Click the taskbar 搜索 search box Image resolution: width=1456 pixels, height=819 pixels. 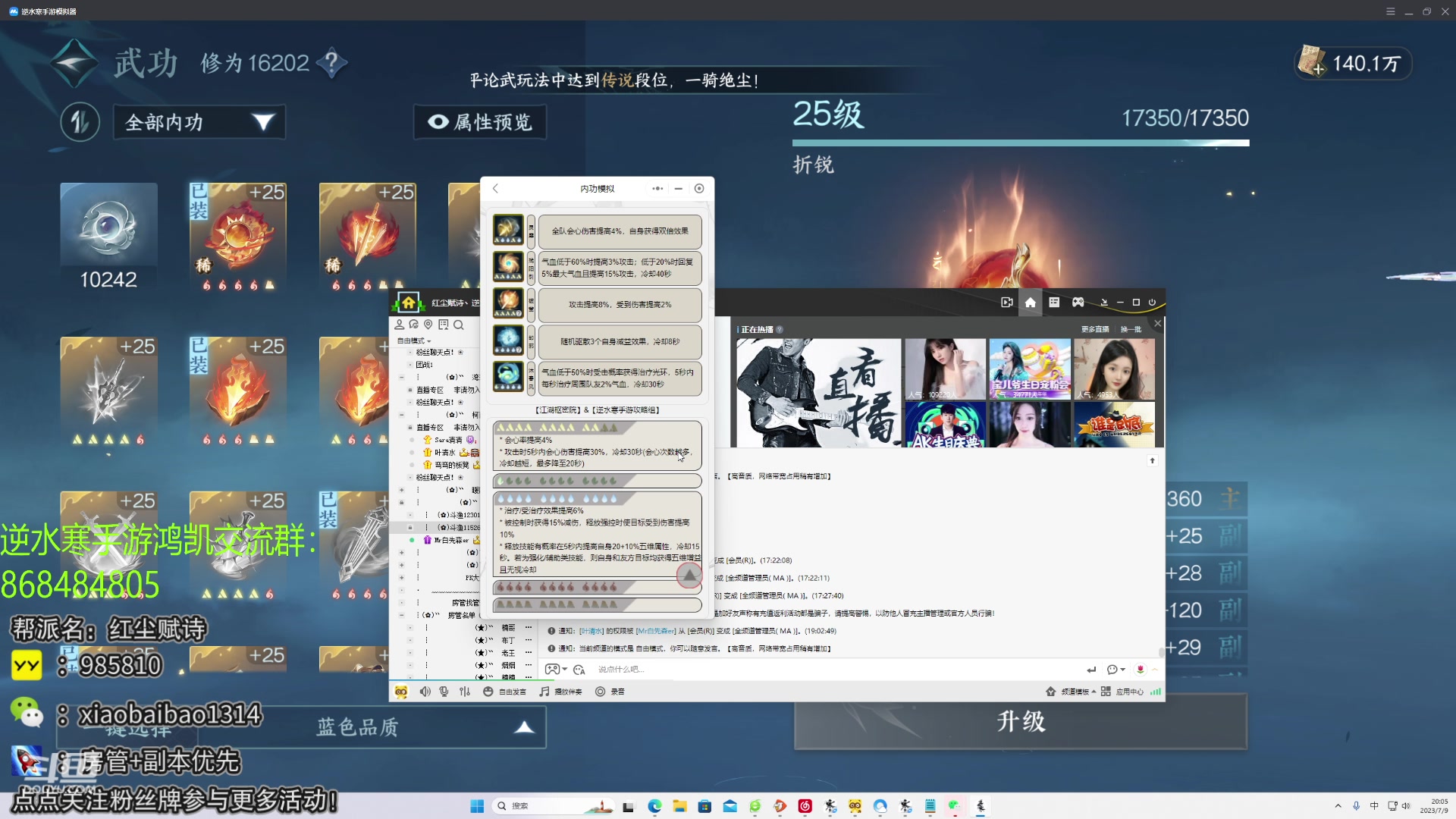[x=554, y=806]
